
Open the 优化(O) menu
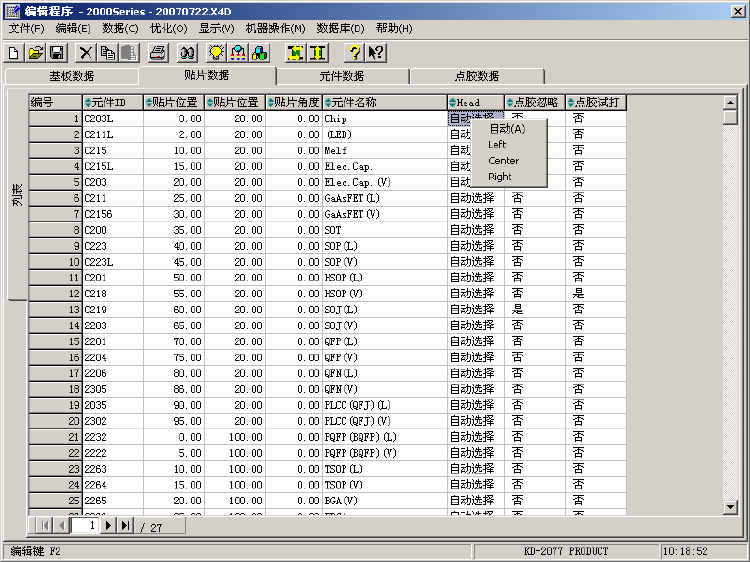click(x=168, y=28)
